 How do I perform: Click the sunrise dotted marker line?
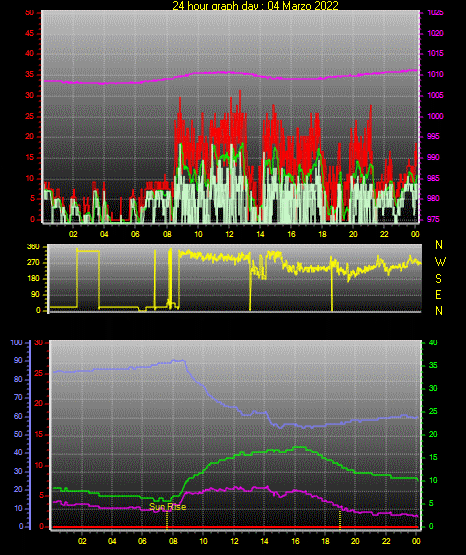tap(167, 520)
